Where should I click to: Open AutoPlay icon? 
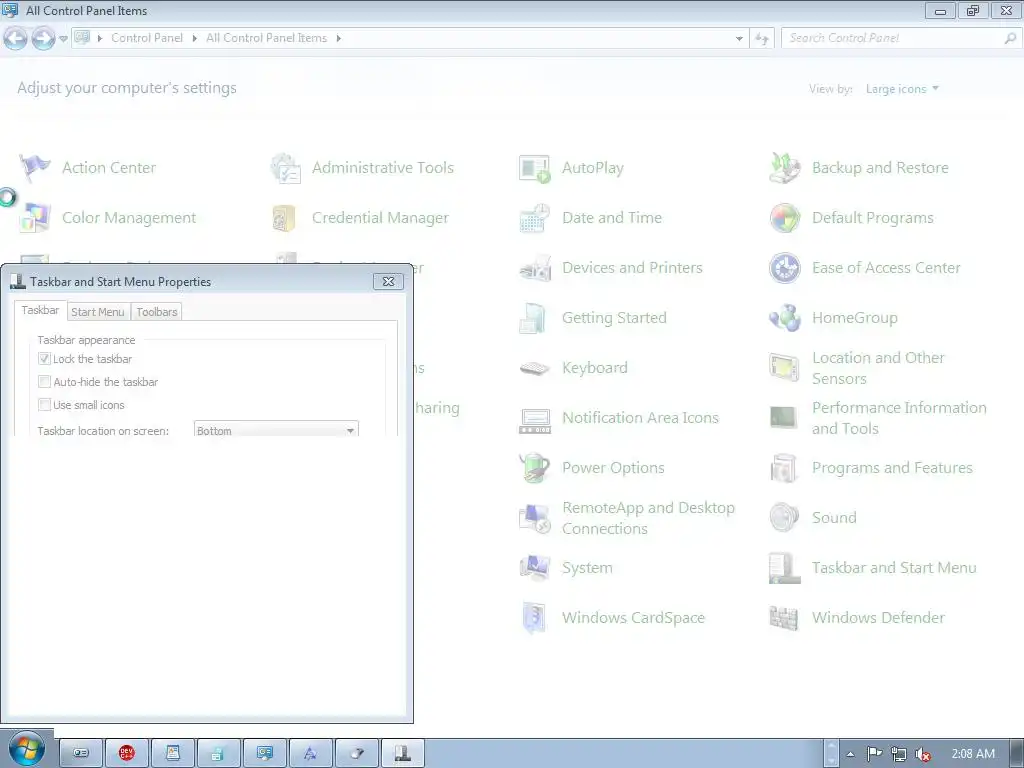click(x=535, y=168)
